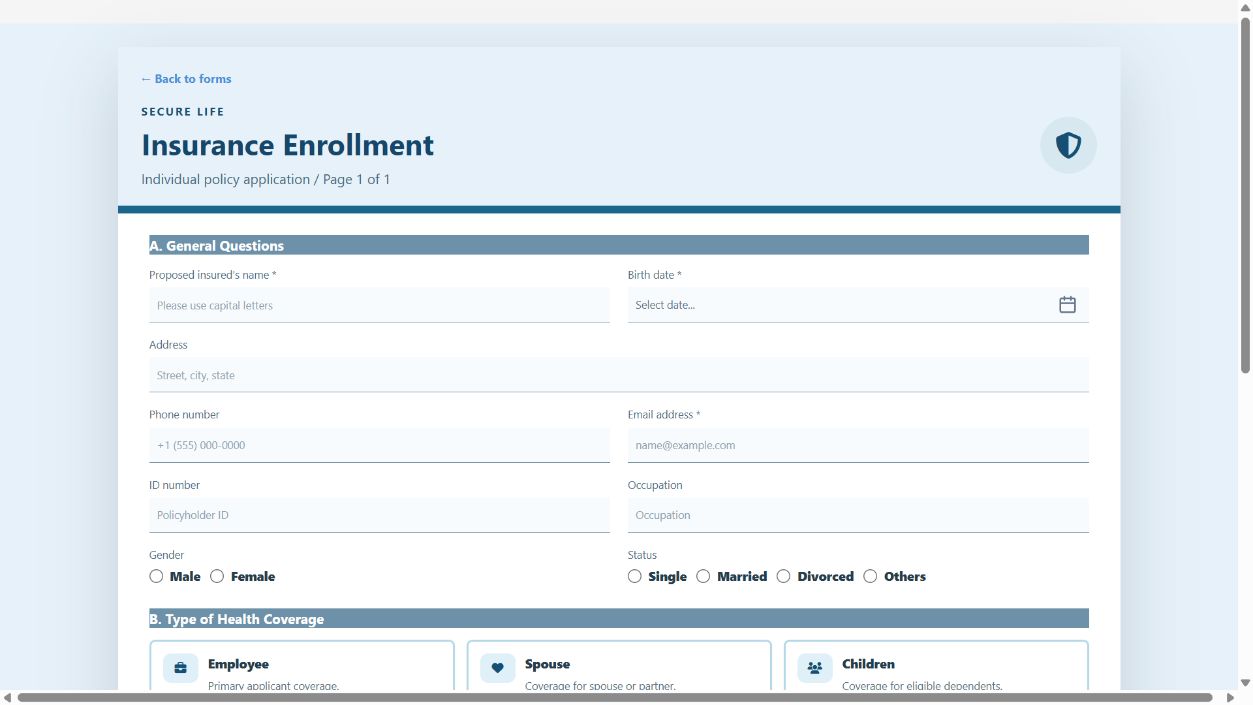
Task: Click the scroll down arrow
Action: 1245,683
